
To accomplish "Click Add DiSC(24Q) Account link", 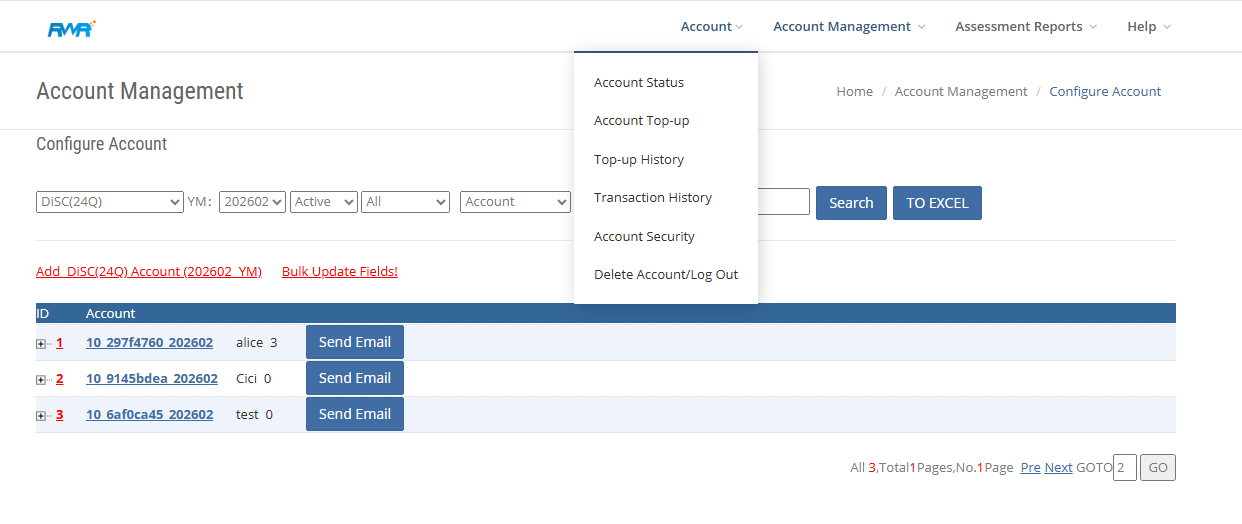I will click(148, 272).
